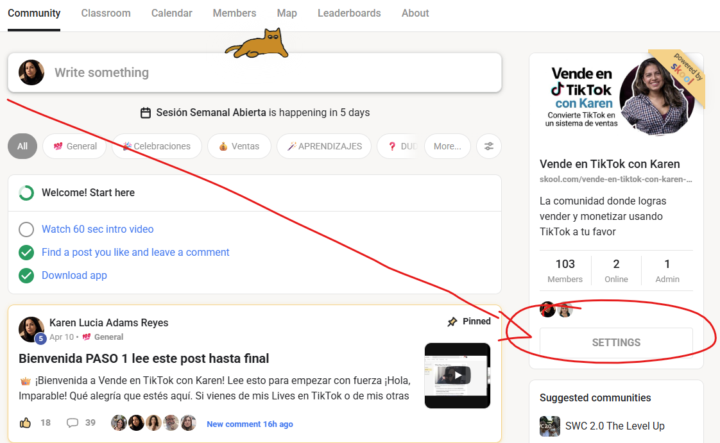Toggle the Find a post you like checkmark
The height and width of the screenshot is (443, 720).
tap(26, 252)
